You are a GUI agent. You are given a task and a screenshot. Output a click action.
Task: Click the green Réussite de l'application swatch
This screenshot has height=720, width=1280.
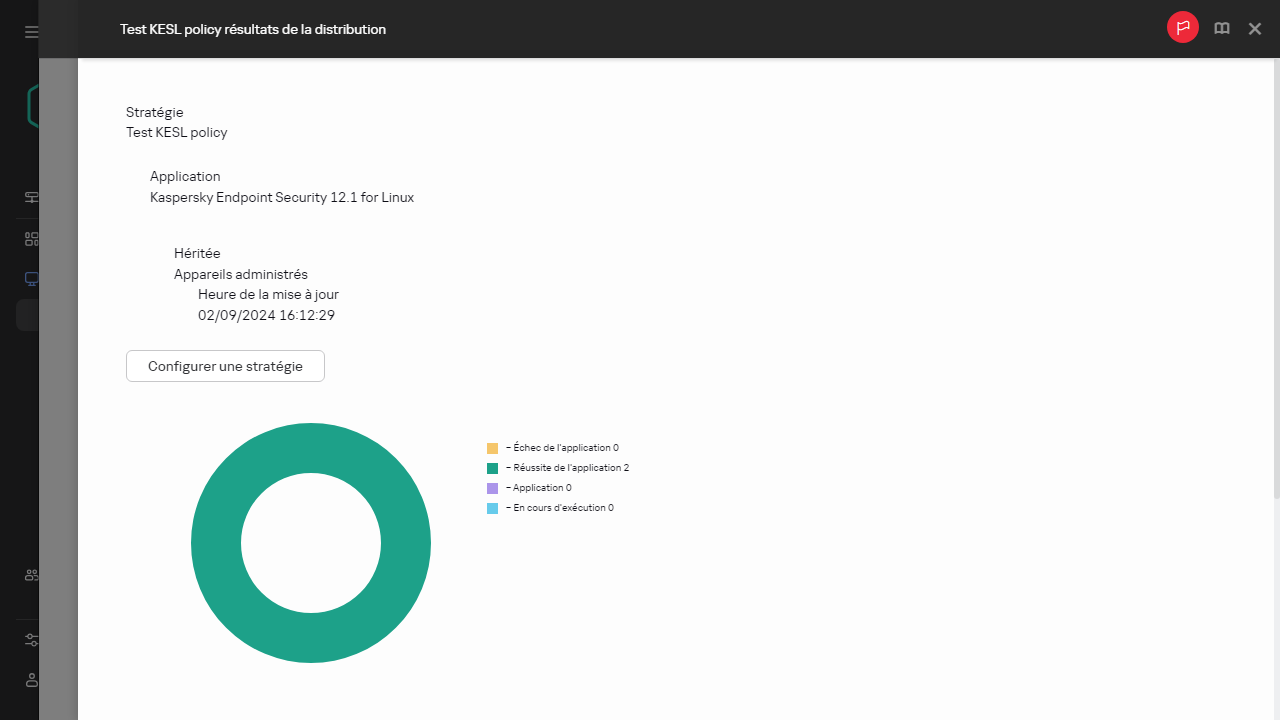[x=492, y=468]
